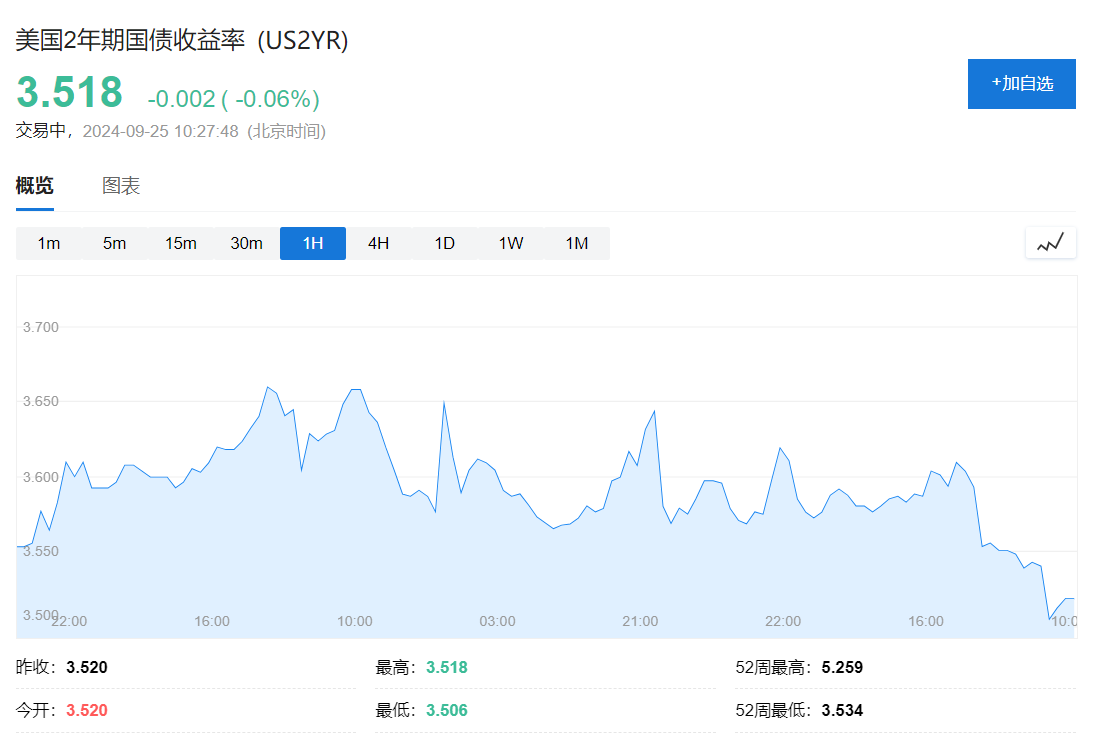Click the 21:00 x-axis time label

click(x=640, y=621)
